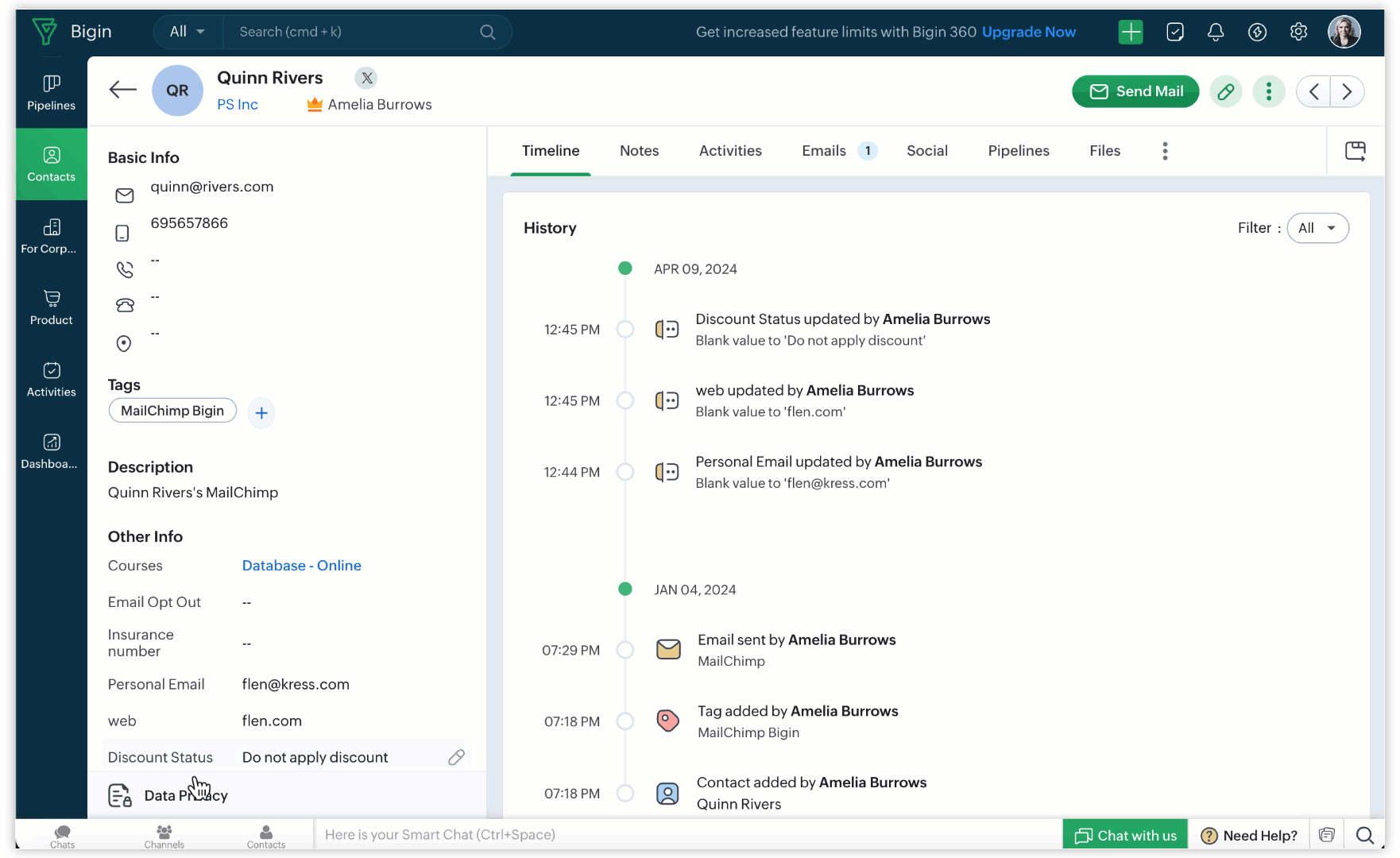Screen dimensions: 1400x858
Task: Expand the All search scope dropdown
Action: coord(188,32)
